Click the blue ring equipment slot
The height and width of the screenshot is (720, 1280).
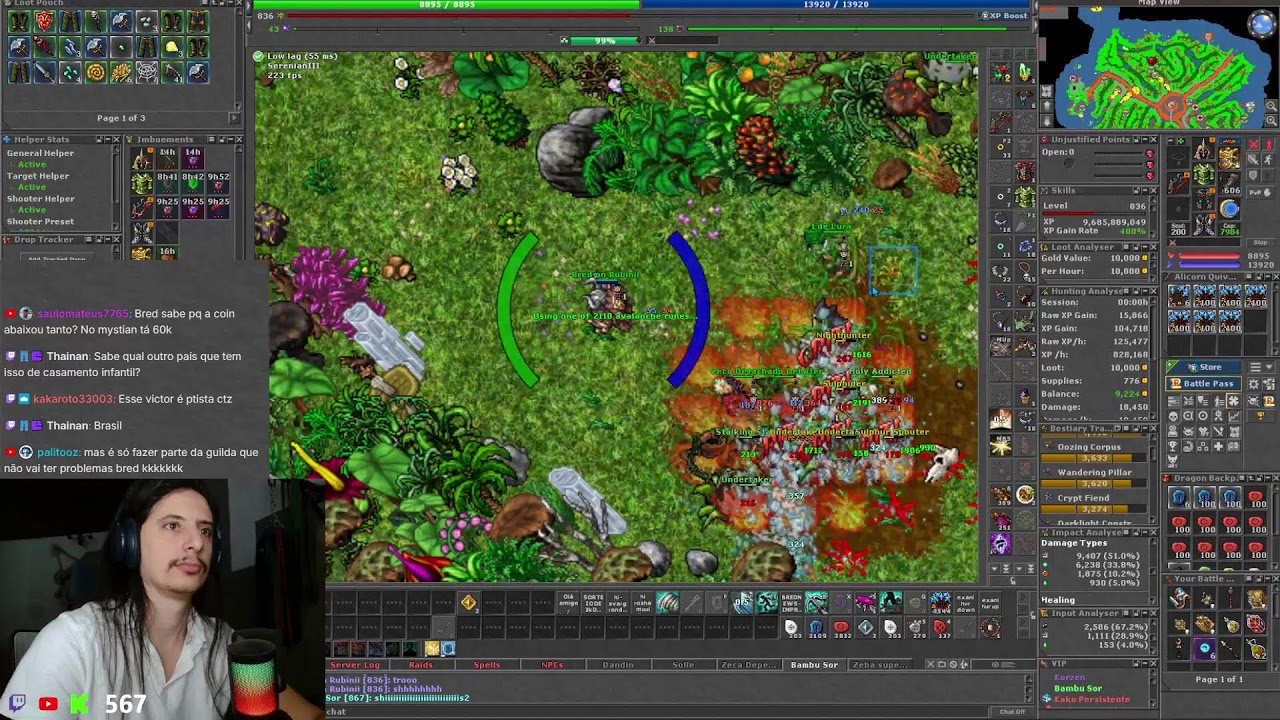pyautogui.click(x=1229, y=208)
